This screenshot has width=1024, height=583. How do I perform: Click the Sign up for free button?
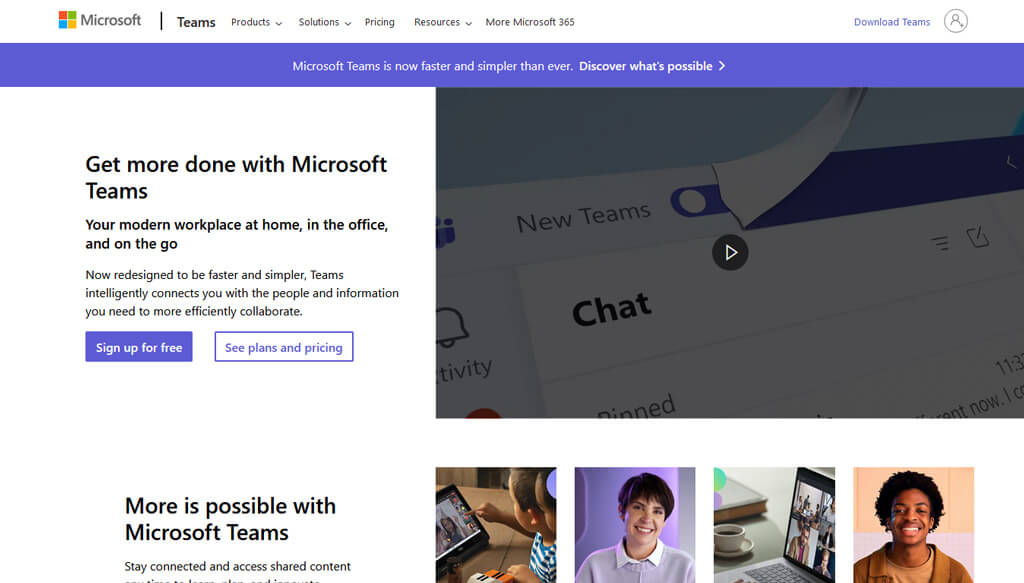coord(138,347)
